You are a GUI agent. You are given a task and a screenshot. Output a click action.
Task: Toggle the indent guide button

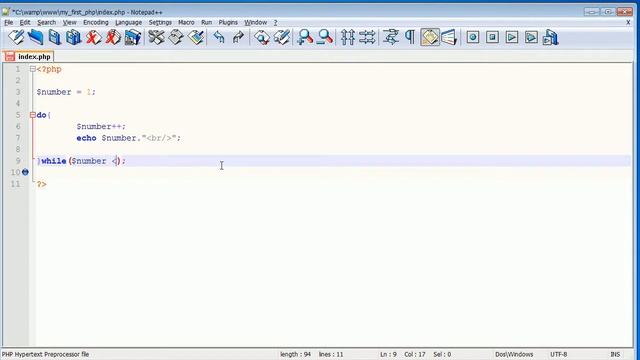pos(430,38)
